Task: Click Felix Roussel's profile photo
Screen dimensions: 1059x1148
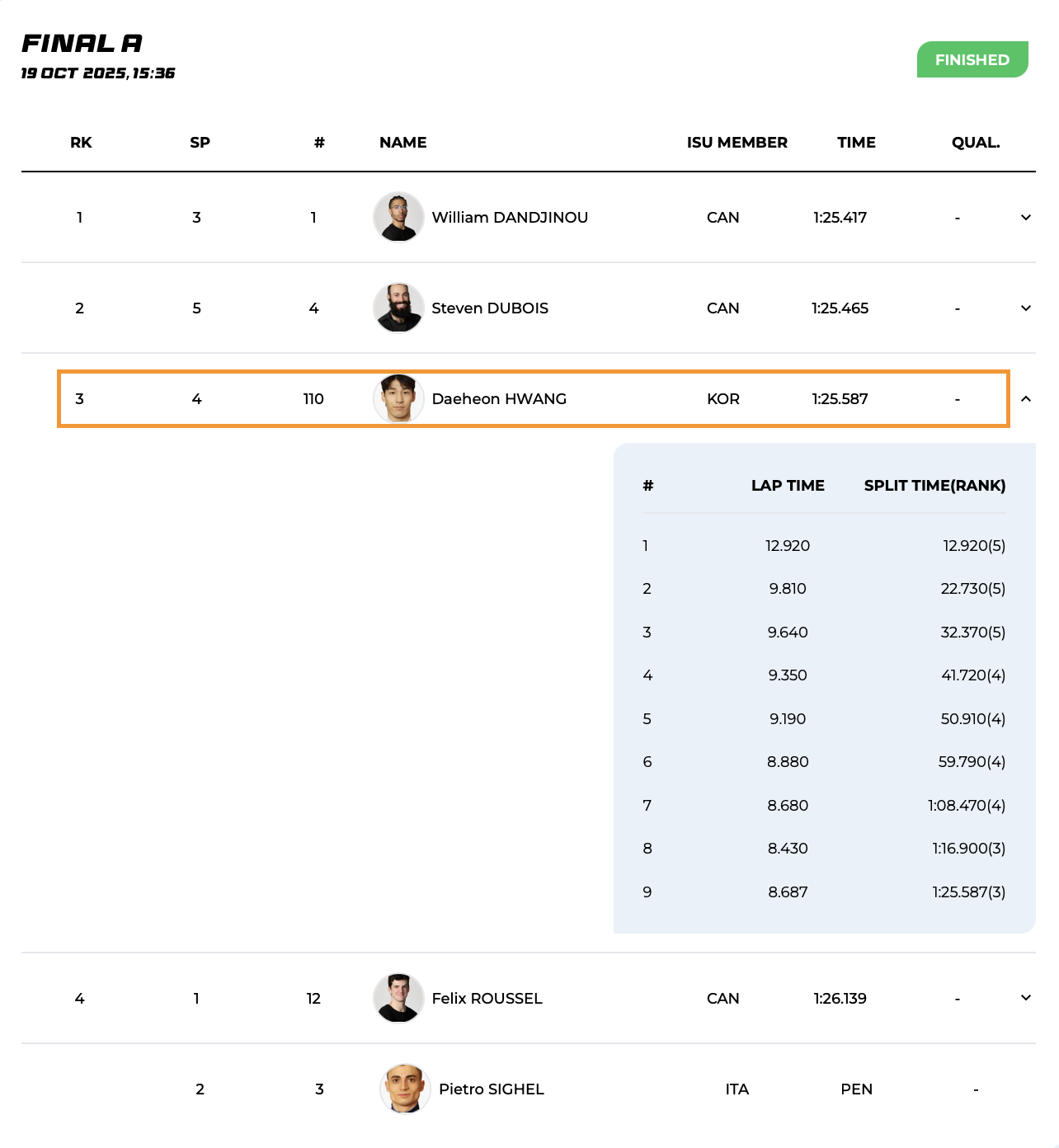Action: click(398, 998)
